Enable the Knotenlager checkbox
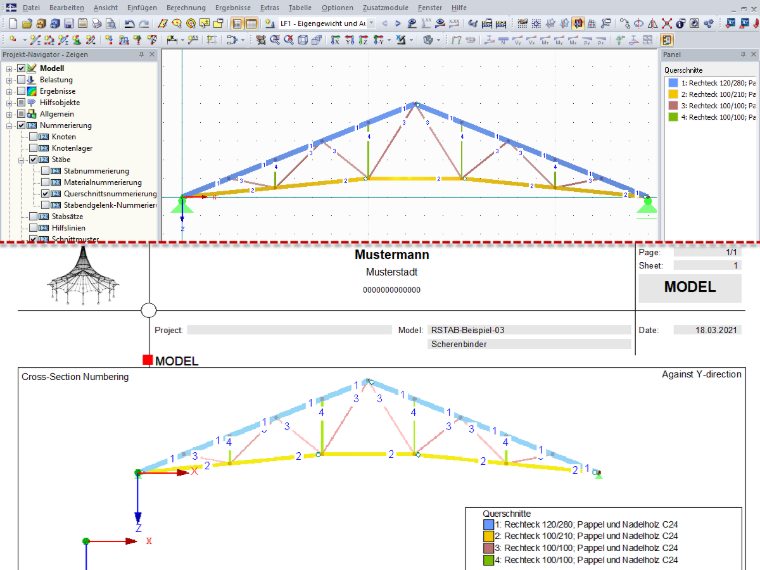 click(33, 148)
